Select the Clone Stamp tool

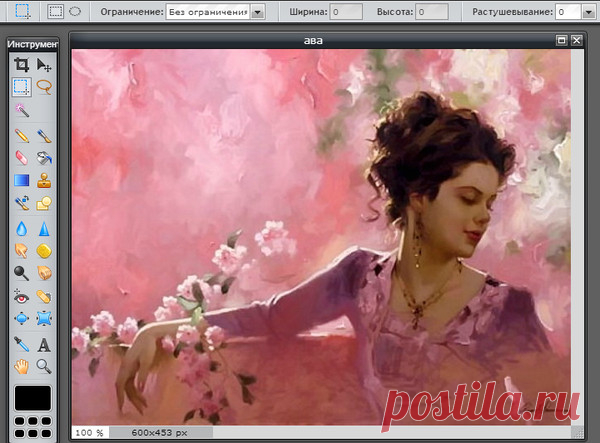[x=44, y=180]
